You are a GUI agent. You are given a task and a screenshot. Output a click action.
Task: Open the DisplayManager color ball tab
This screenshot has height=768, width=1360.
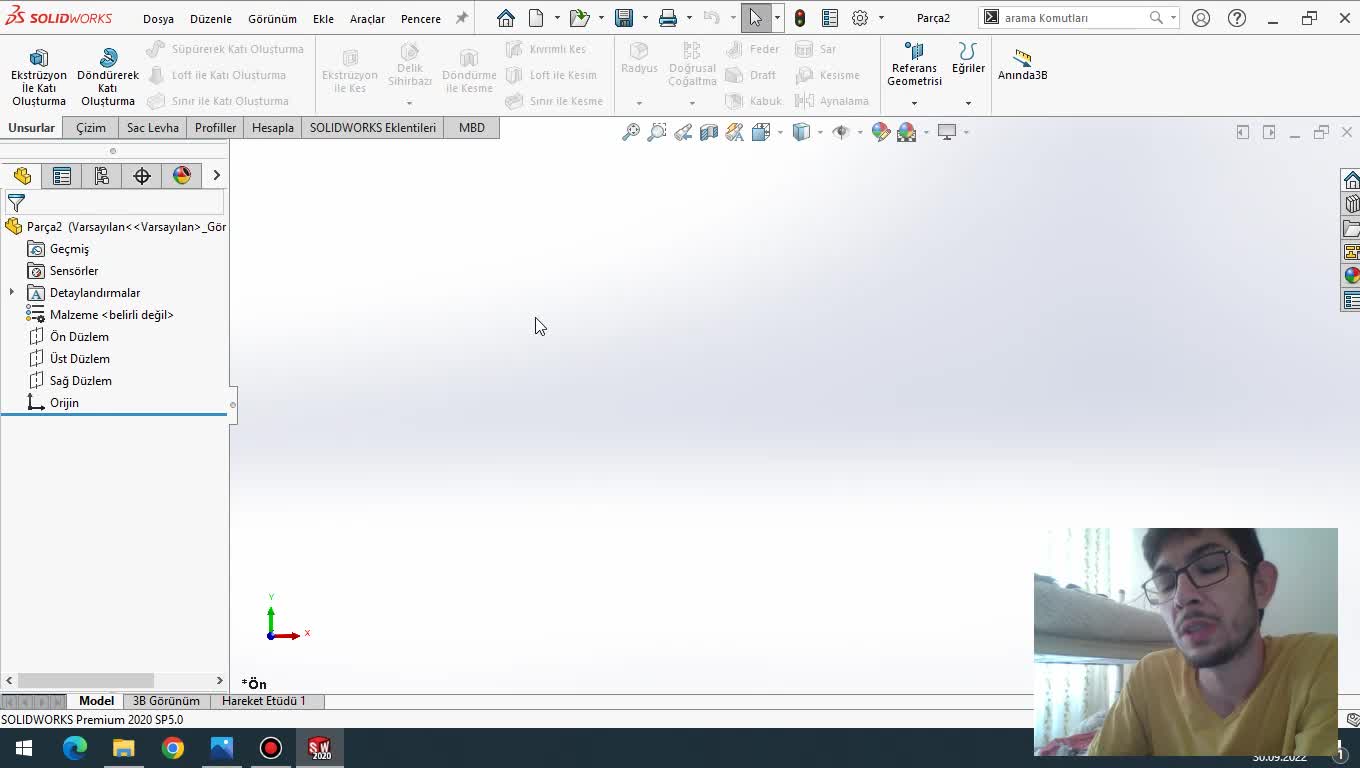coord(182,176)
